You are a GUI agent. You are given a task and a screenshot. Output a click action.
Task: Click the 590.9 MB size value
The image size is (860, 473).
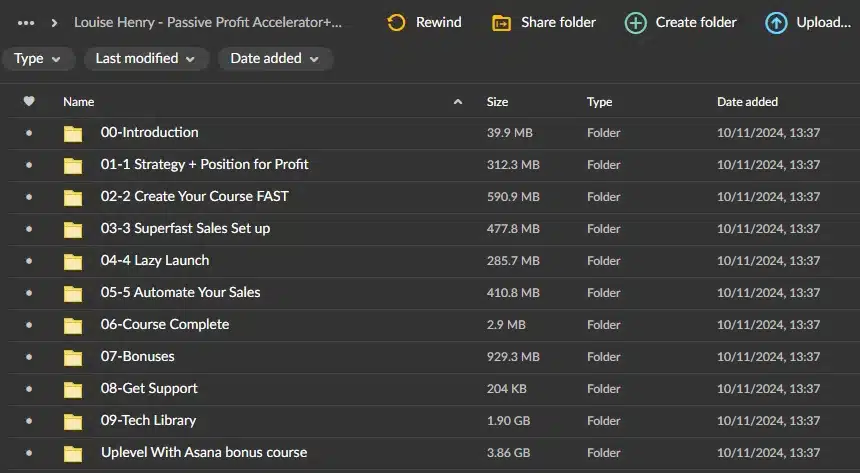point(513,196)
